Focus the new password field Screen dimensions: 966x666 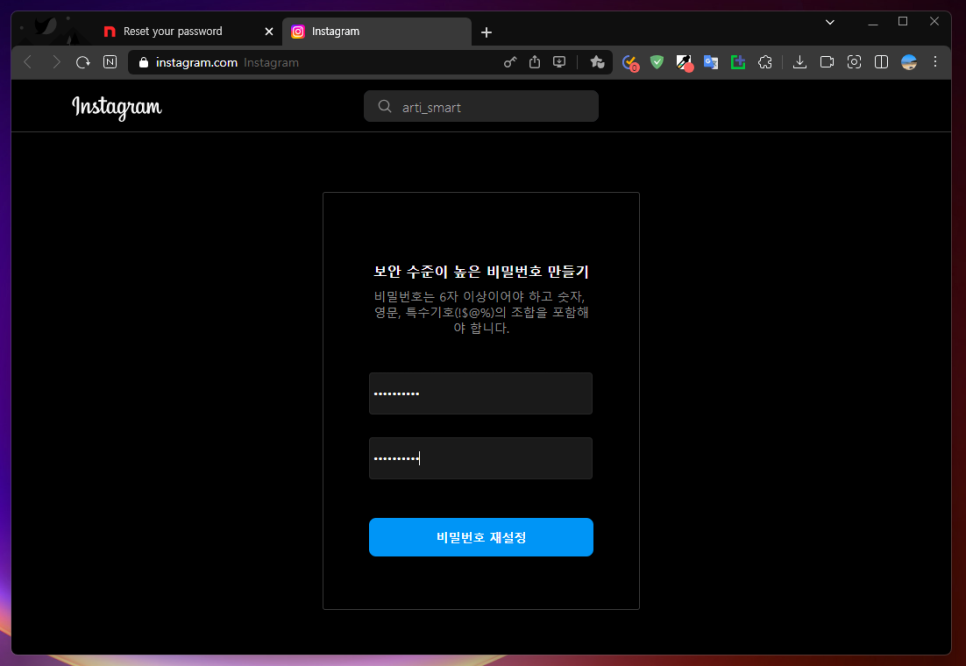[481, 393]
